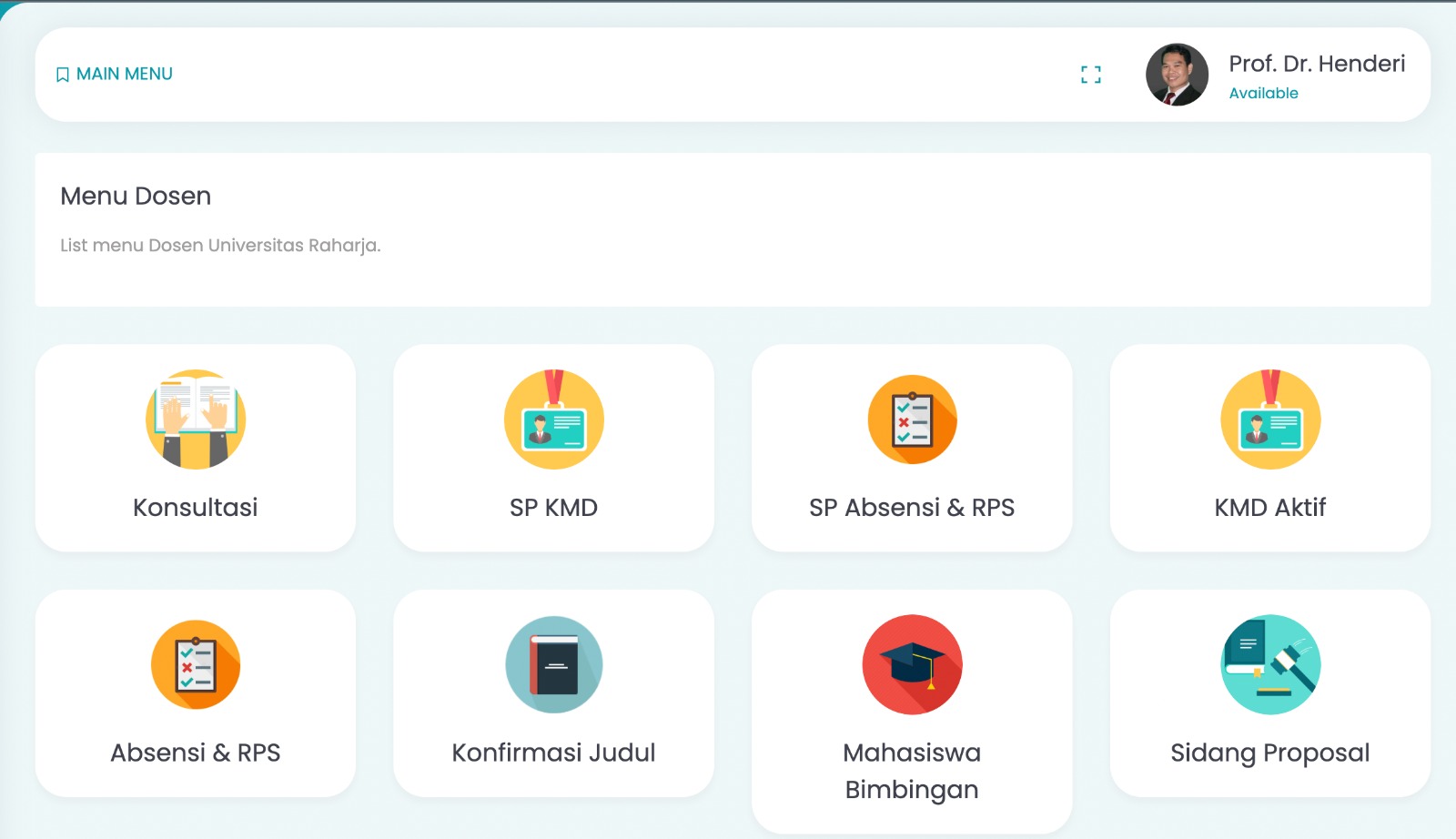Open the Prof. Dr. Henderi user name

click(1317, 64)
